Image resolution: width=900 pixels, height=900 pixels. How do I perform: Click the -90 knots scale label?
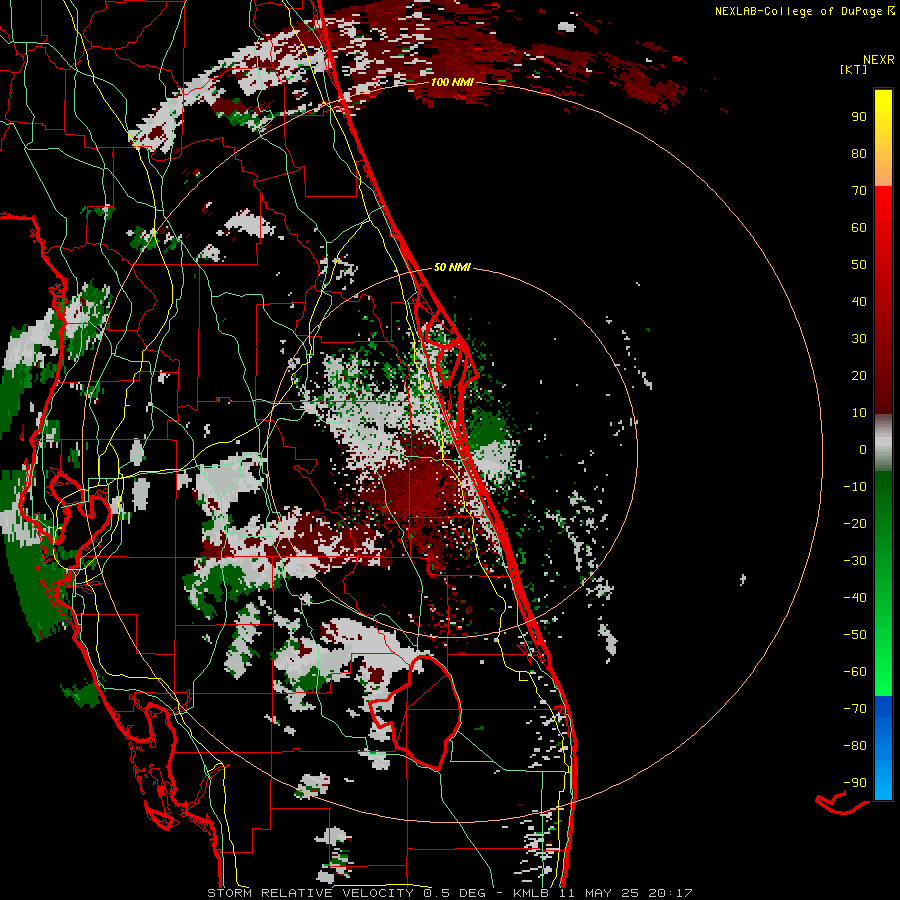click(x=855, y=783)
